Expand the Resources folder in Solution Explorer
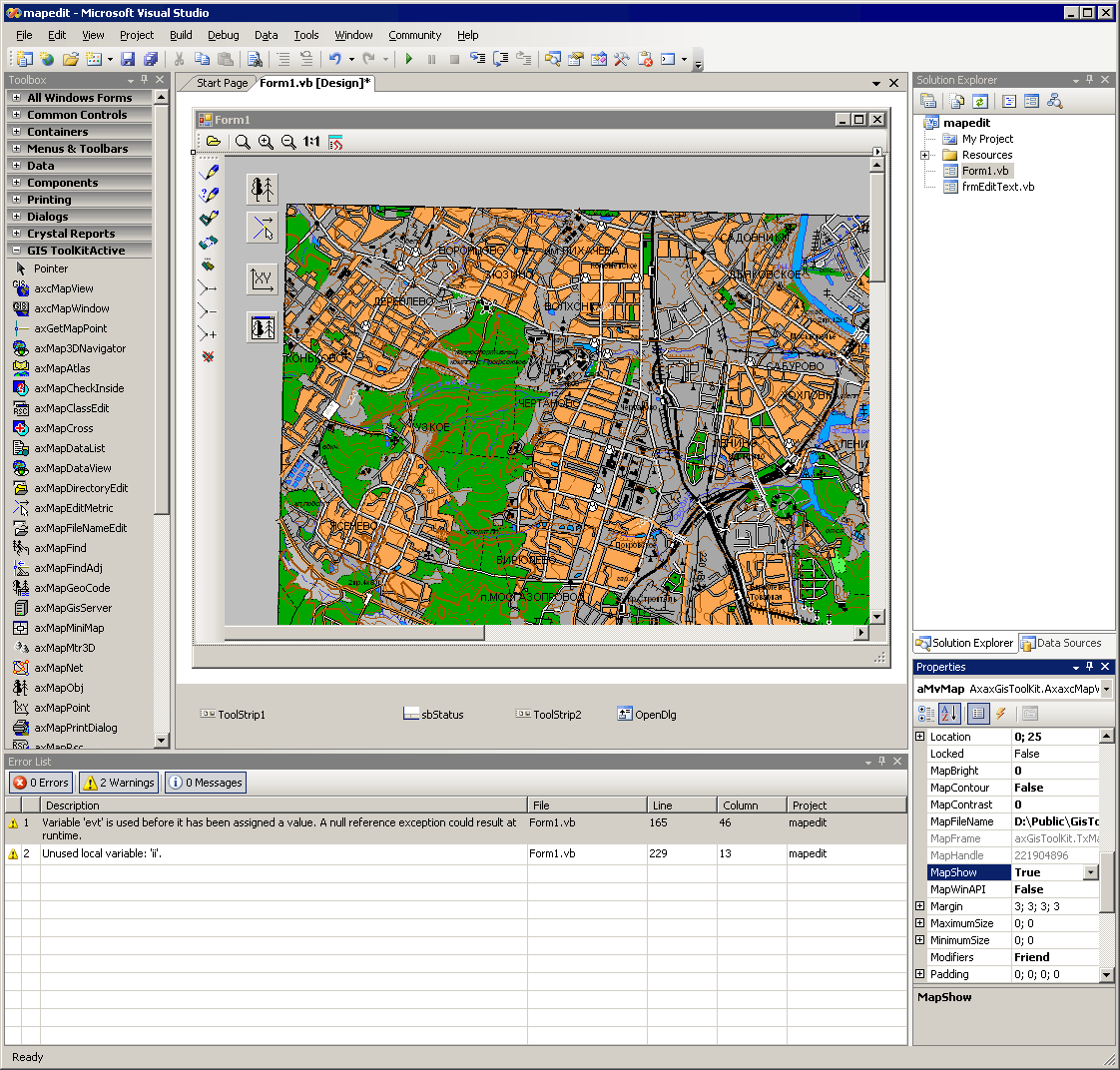The image size is (1120, 1070). point(924,155)
